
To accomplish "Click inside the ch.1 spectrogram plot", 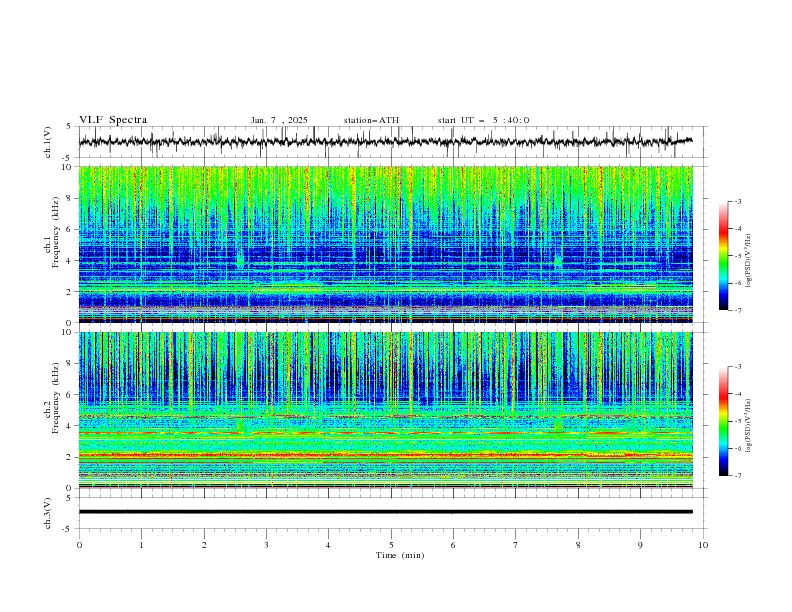I will tap(385, 244).
